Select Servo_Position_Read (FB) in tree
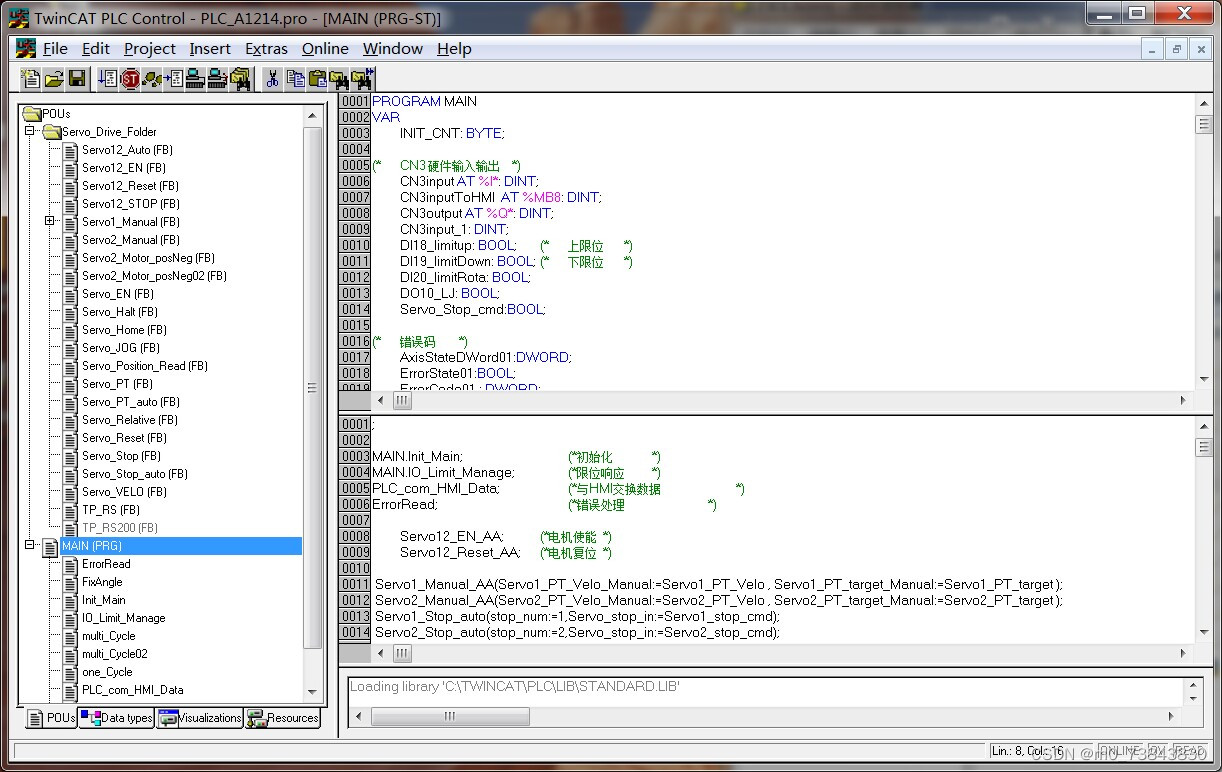 click(145, 366)
